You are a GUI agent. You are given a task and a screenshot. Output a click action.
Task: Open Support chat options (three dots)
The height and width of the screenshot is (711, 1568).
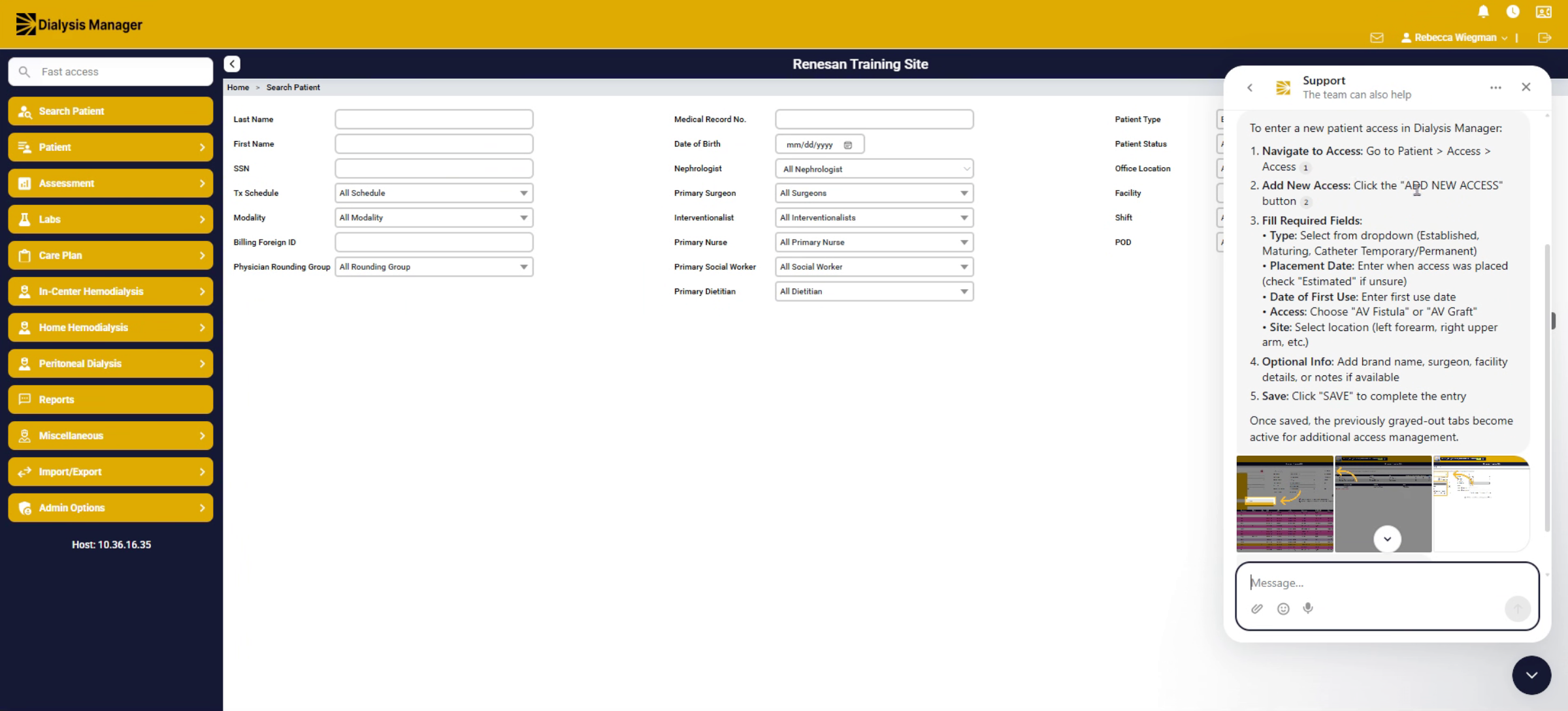pyautogui.click(x=1495, y=87)
